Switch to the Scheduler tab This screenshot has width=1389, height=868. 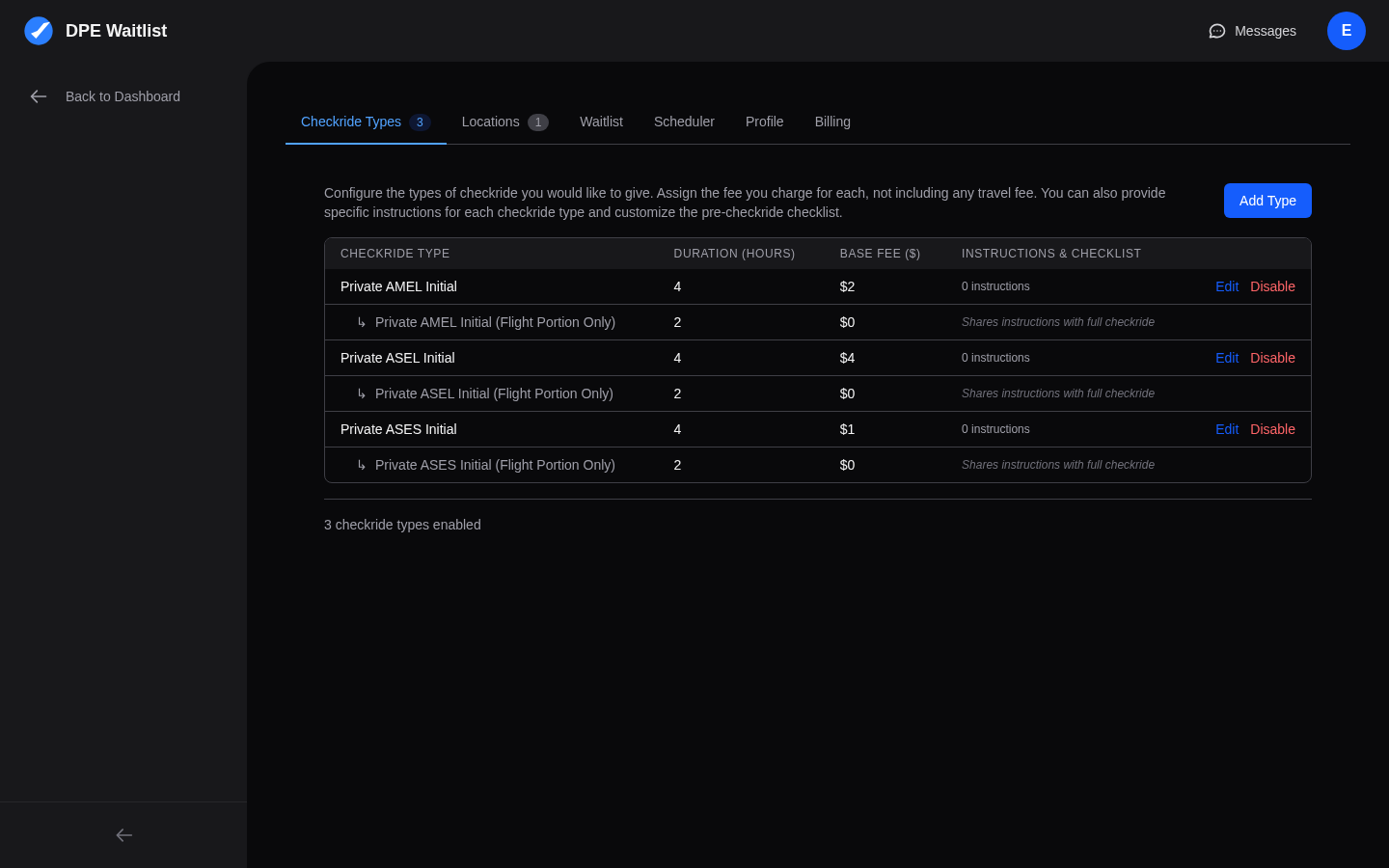684,122
